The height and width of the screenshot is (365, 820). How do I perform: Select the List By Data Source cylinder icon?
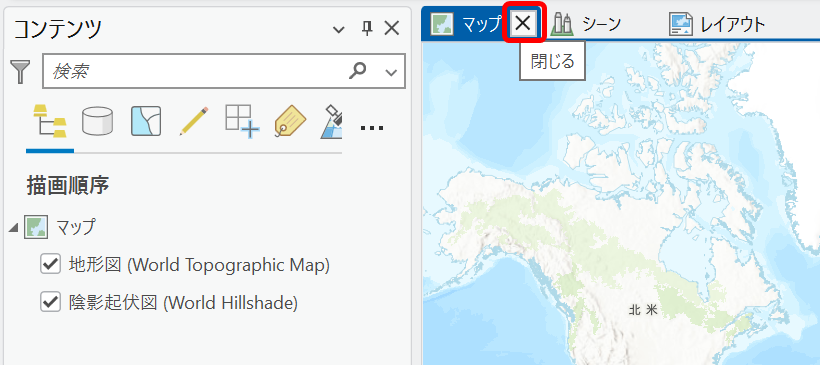click(x=97, y=121)
